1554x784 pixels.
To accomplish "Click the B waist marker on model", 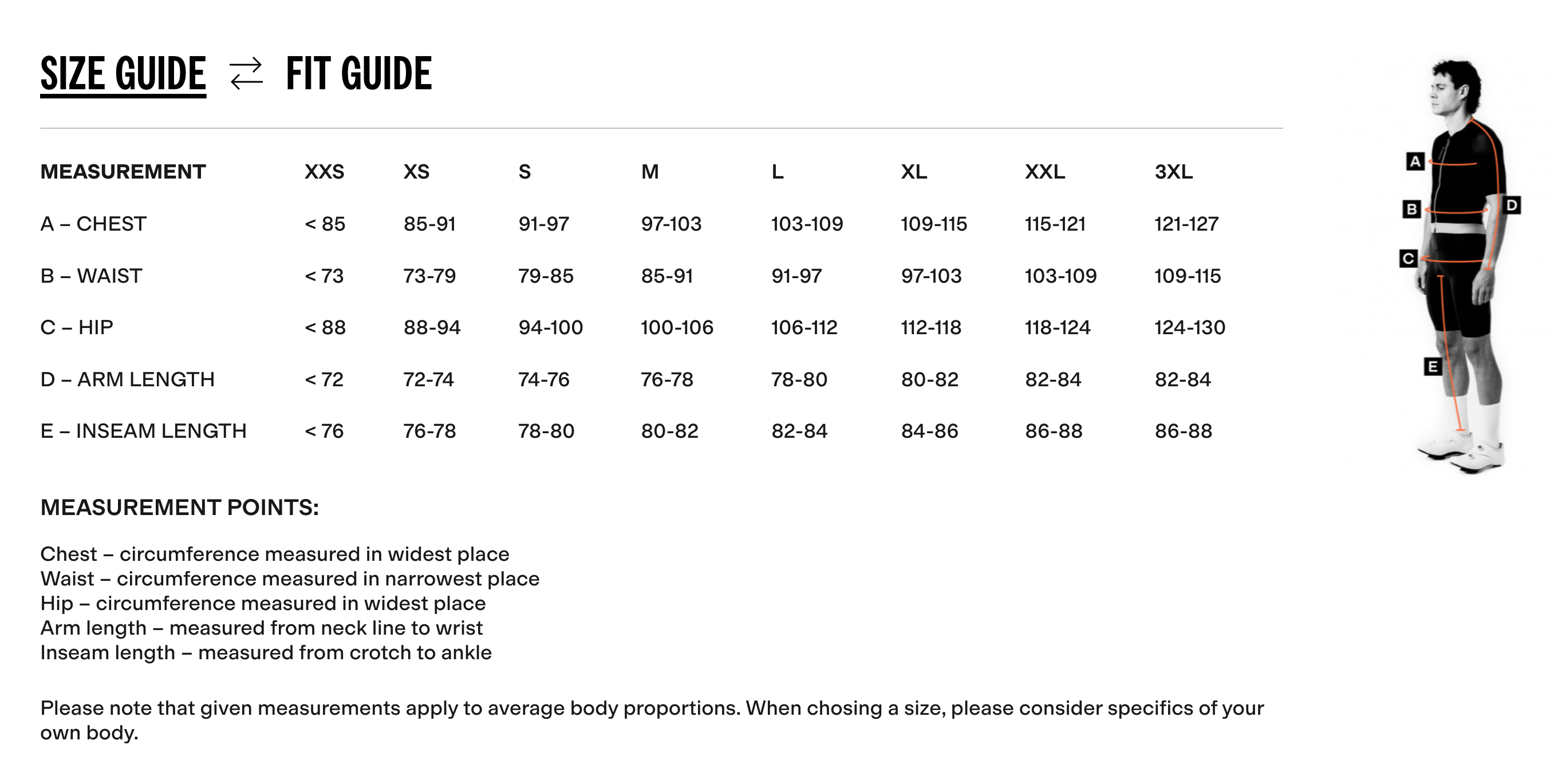I will coord(1411,209).
